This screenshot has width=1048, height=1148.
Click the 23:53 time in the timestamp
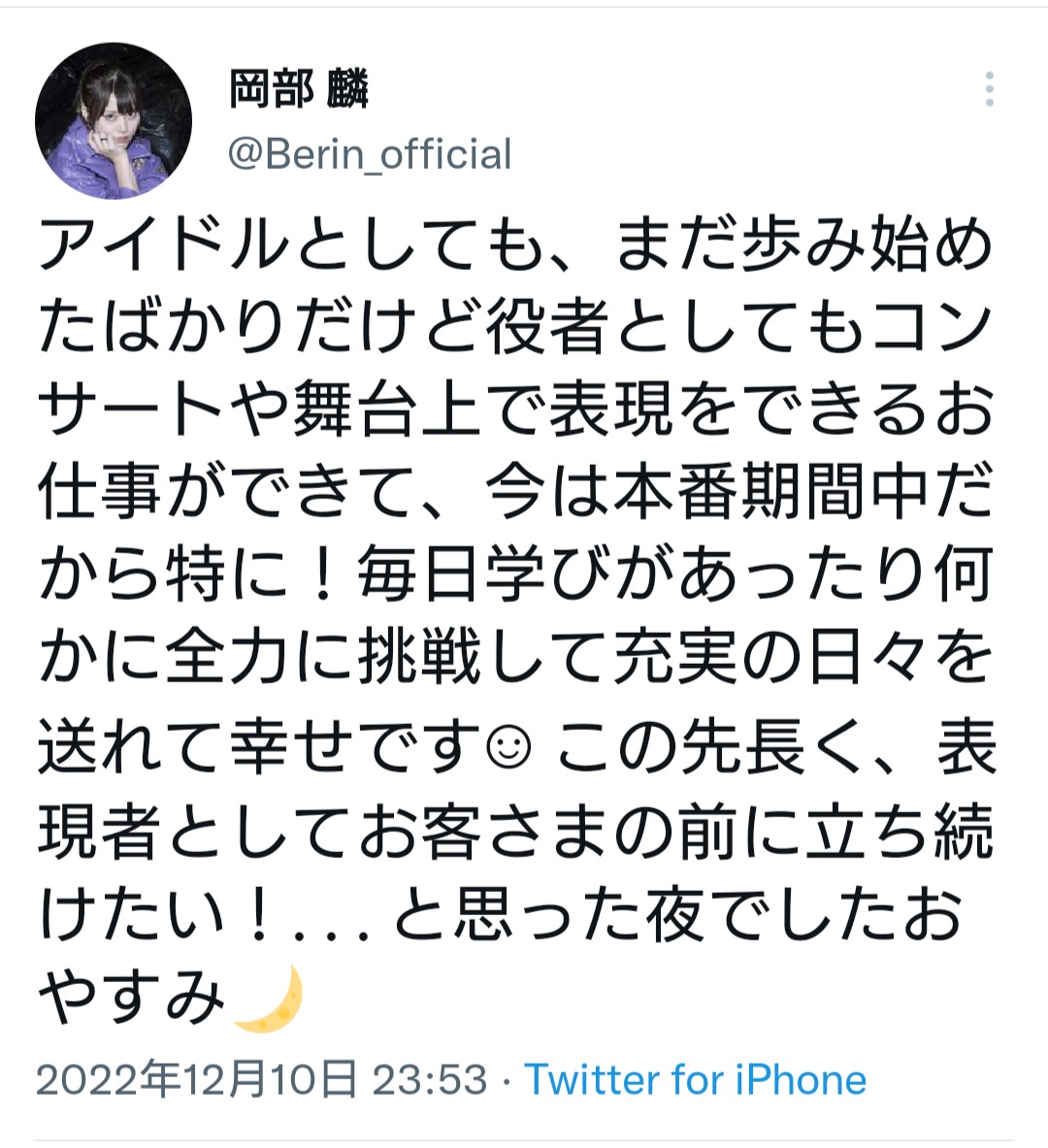pyautogui.click(x=430, y=1080)
